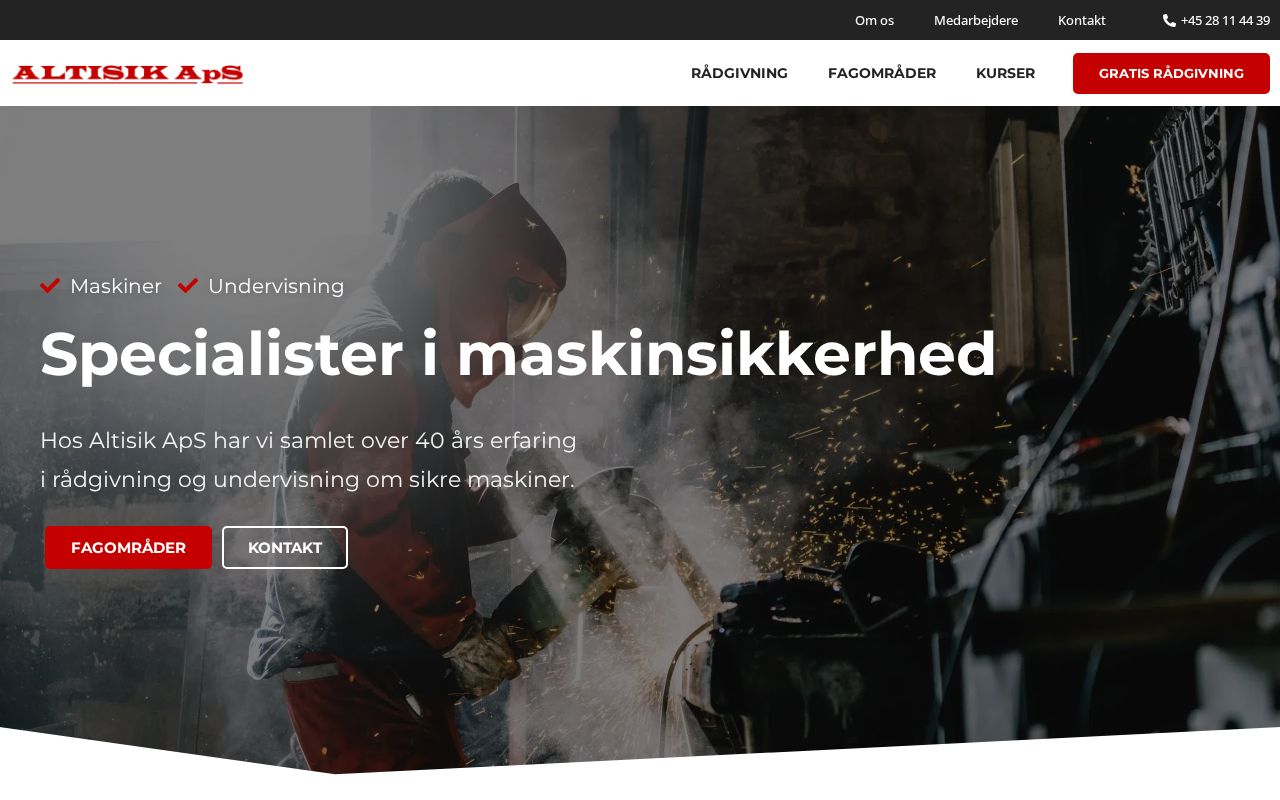Open the Om os page
This screenshot has height=800, width=1280.
[874, 20]
